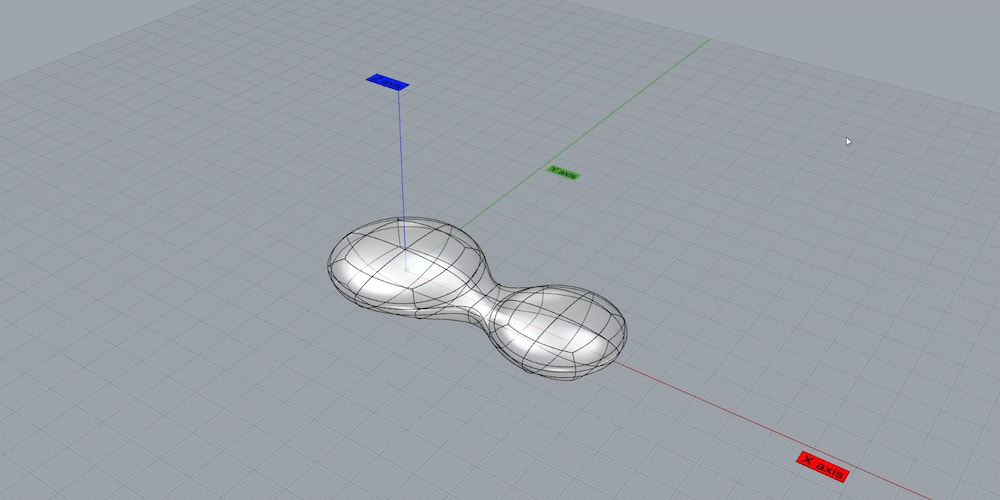Click the red X axis label
The image size is (1000, 500).
(x=823, y=466)
